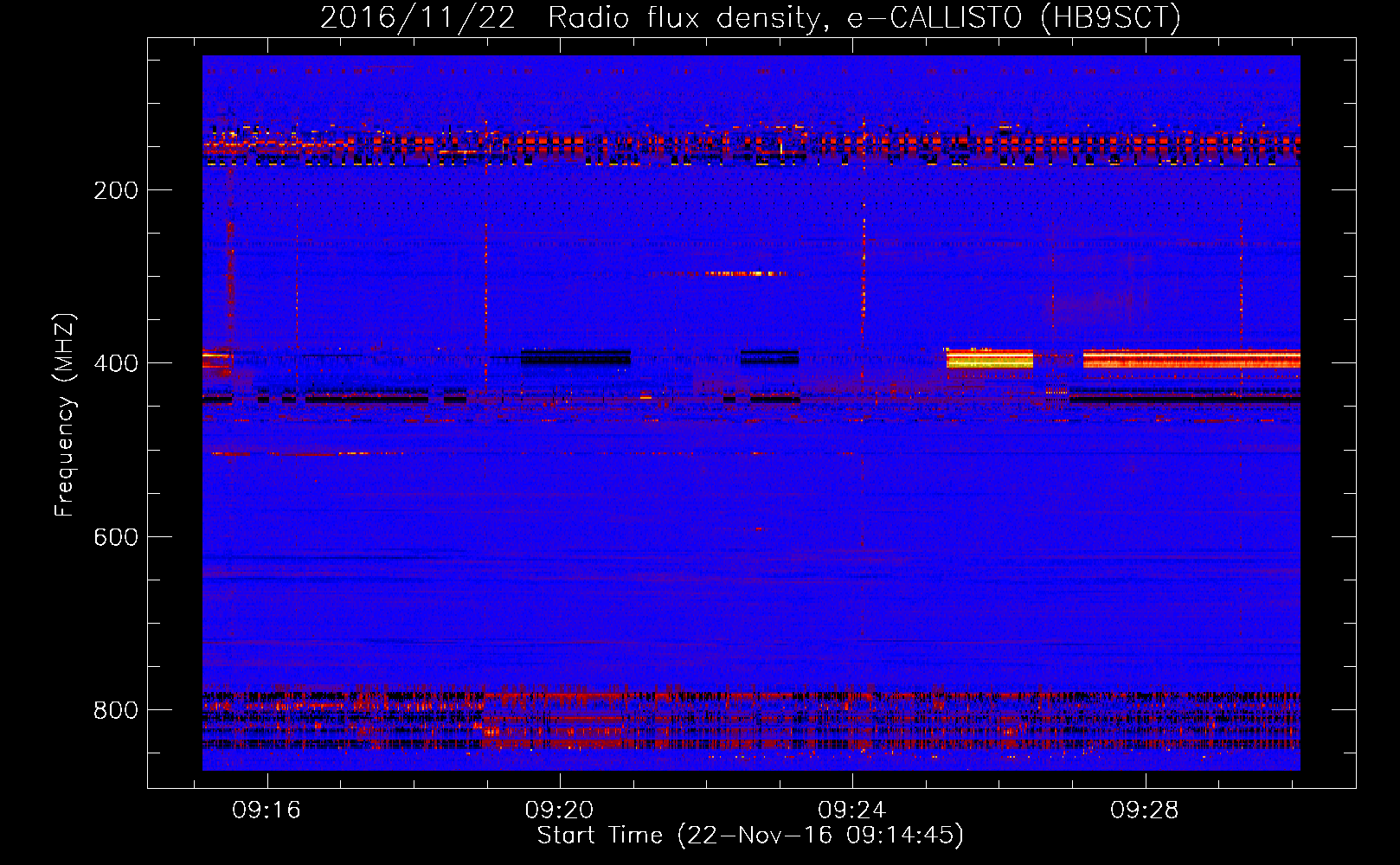The image size is (1400, 865).
Task: Click the long orange emission band after 09:27
Action: 1191,358
